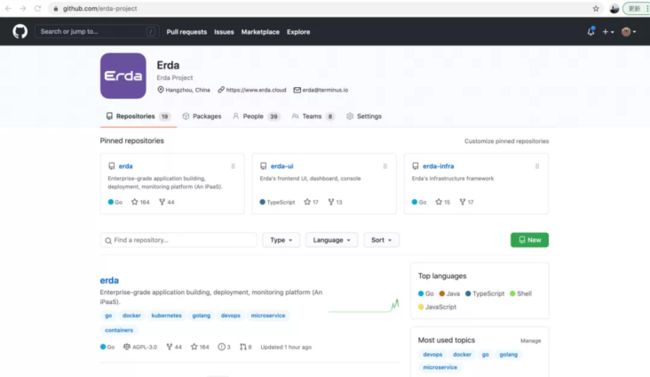
Task: Filter by Go in Top languages
Action: [x=426, y=294]
